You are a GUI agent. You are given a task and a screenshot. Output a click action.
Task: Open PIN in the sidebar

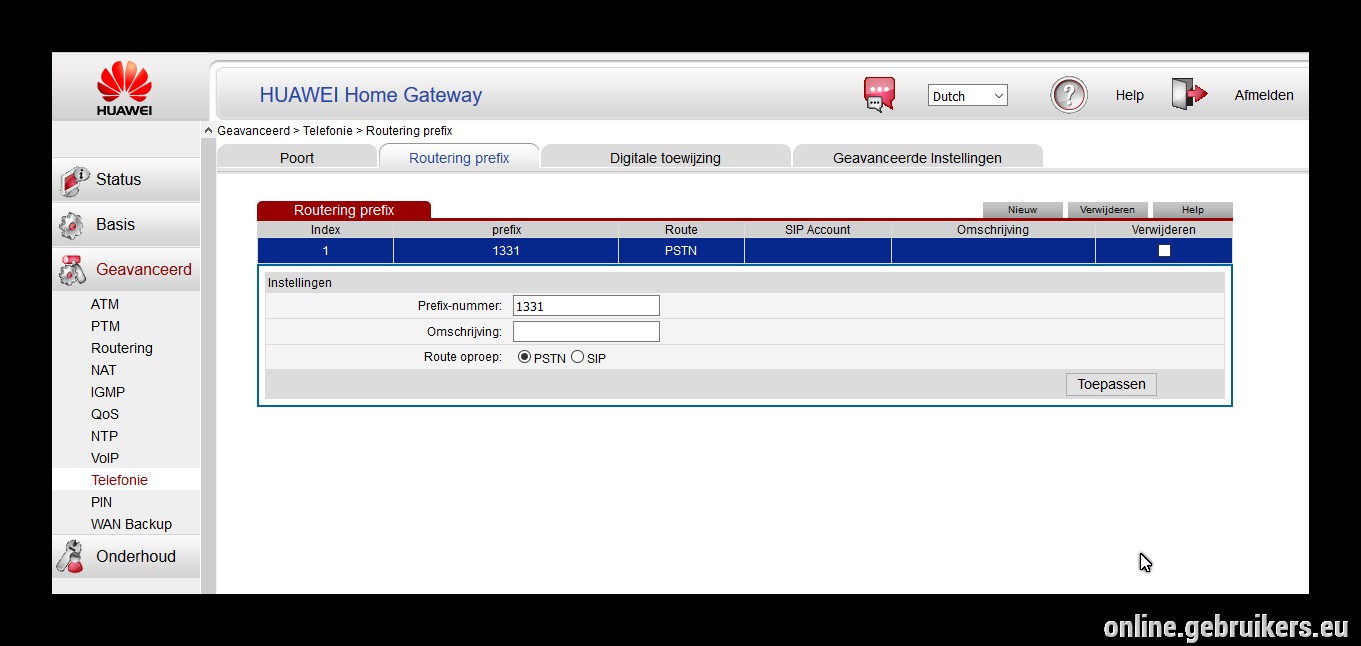point(101,502)
